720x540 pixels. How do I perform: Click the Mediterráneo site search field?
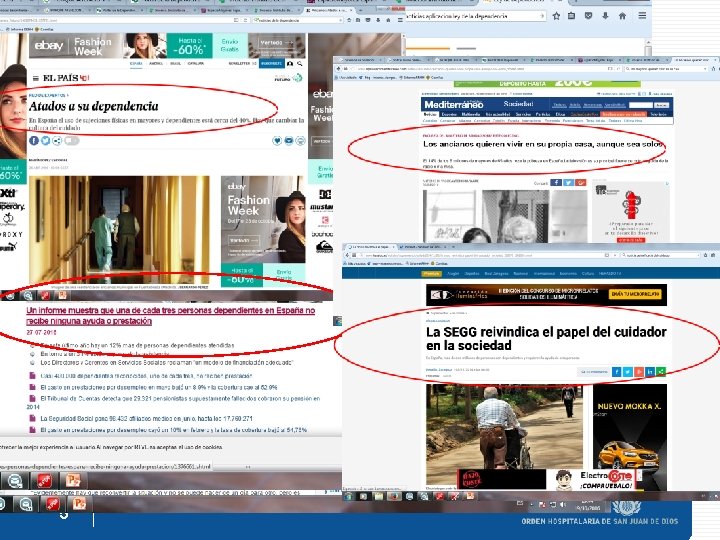[x=641, y=105]
